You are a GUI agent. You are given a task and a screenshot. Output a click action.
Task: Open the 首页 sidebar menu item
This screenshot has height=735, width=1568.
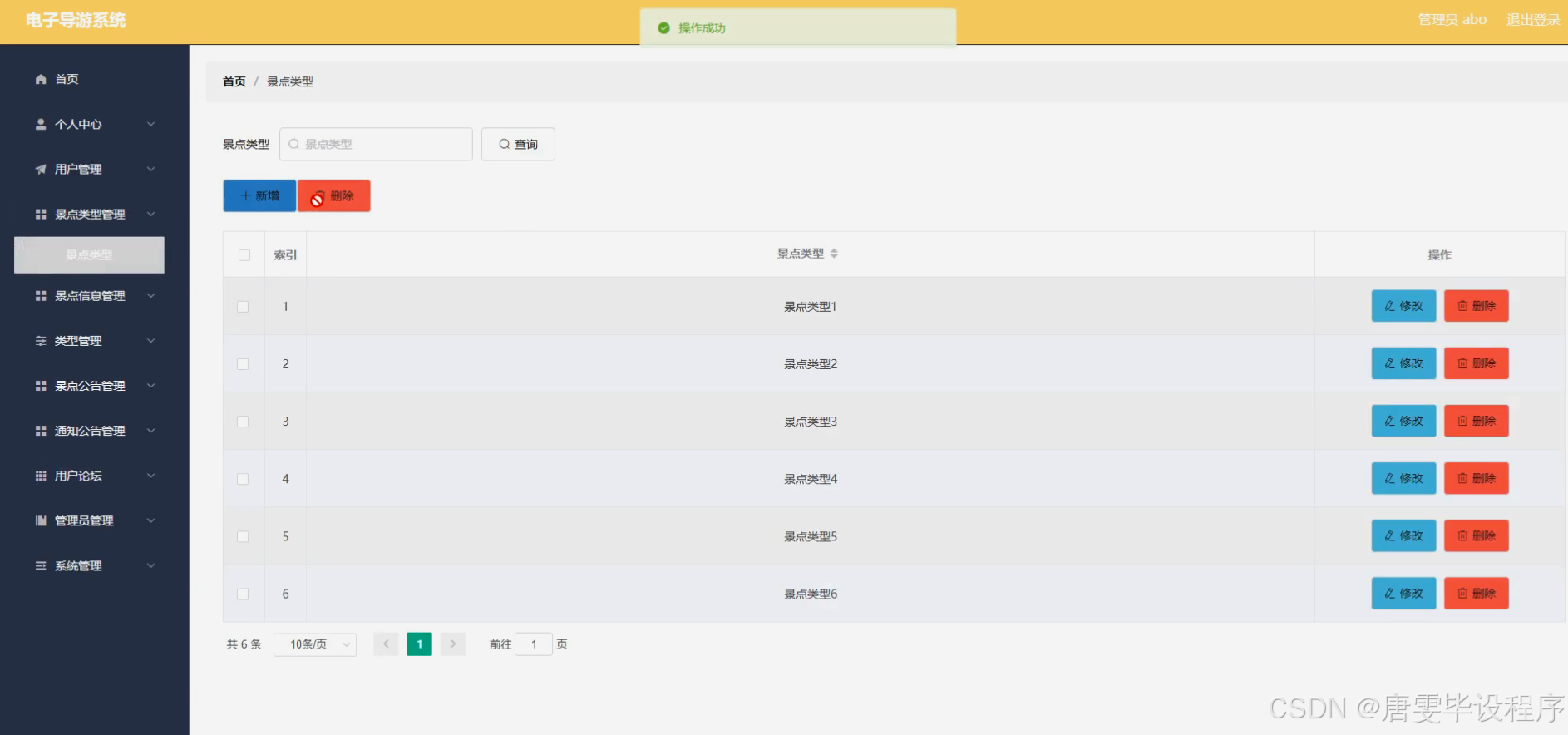click(94, 79)
